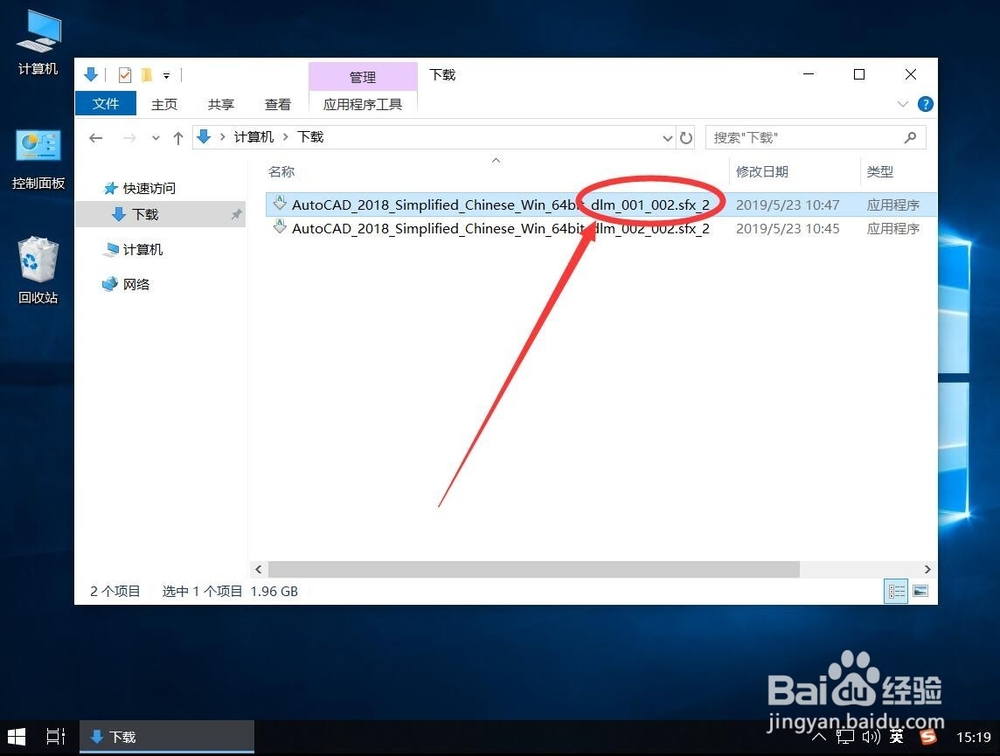Click the help question mark button
The width and height of the screenshot is (1000, 756).
(925, 103)
